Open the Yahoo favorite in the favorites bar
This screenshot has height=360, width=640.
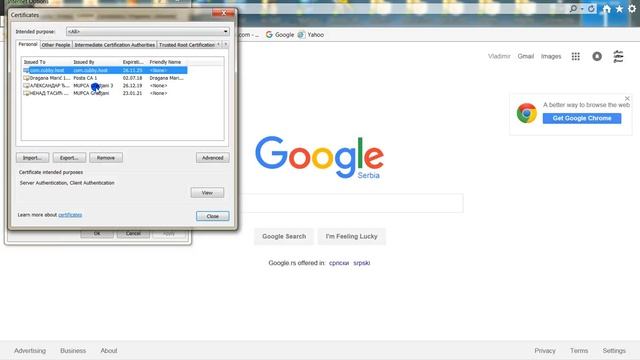[x=311, y=35]
